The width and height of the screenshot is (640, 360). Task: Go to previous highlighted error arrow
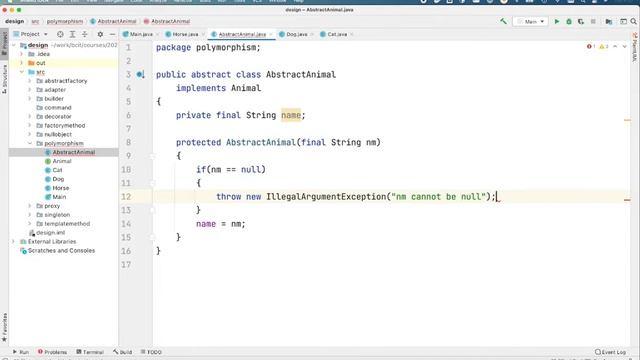tap(615, 47)
